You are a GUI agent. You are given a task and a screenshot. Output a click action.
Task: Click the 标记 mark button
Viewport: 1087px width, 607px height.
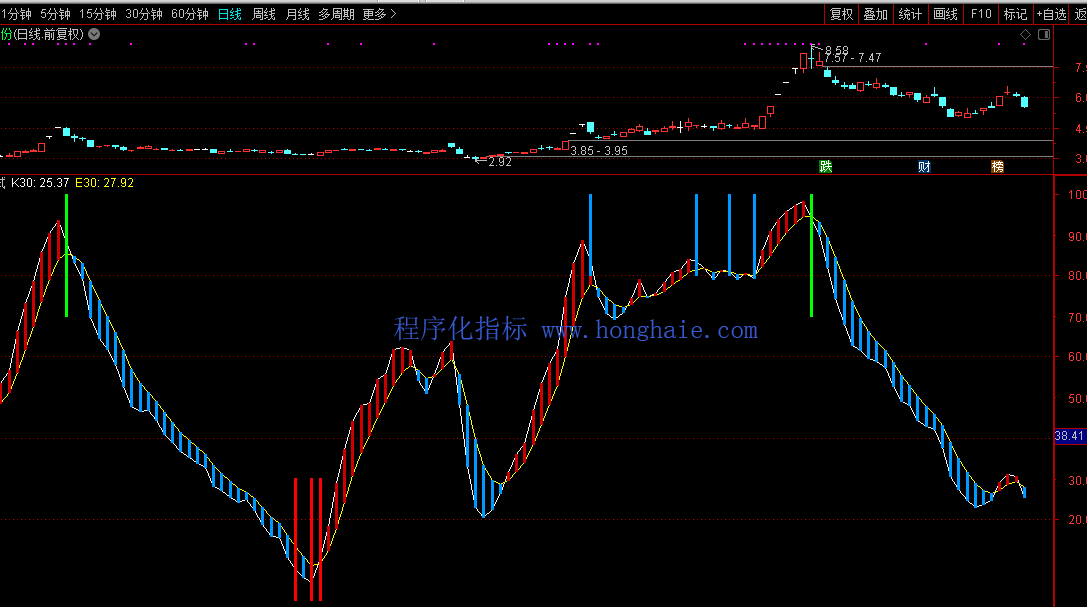[x=1015, y=14]
